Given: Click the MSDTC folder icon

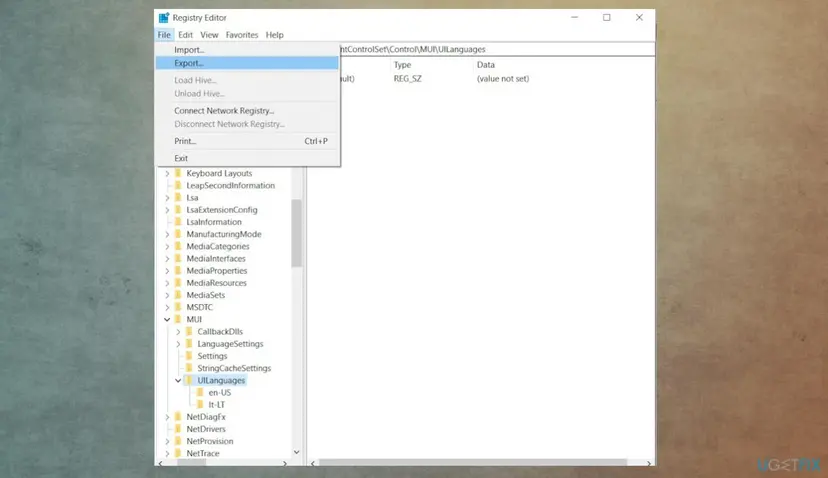Looking at the screenshot, I should (x=178, y=307).
